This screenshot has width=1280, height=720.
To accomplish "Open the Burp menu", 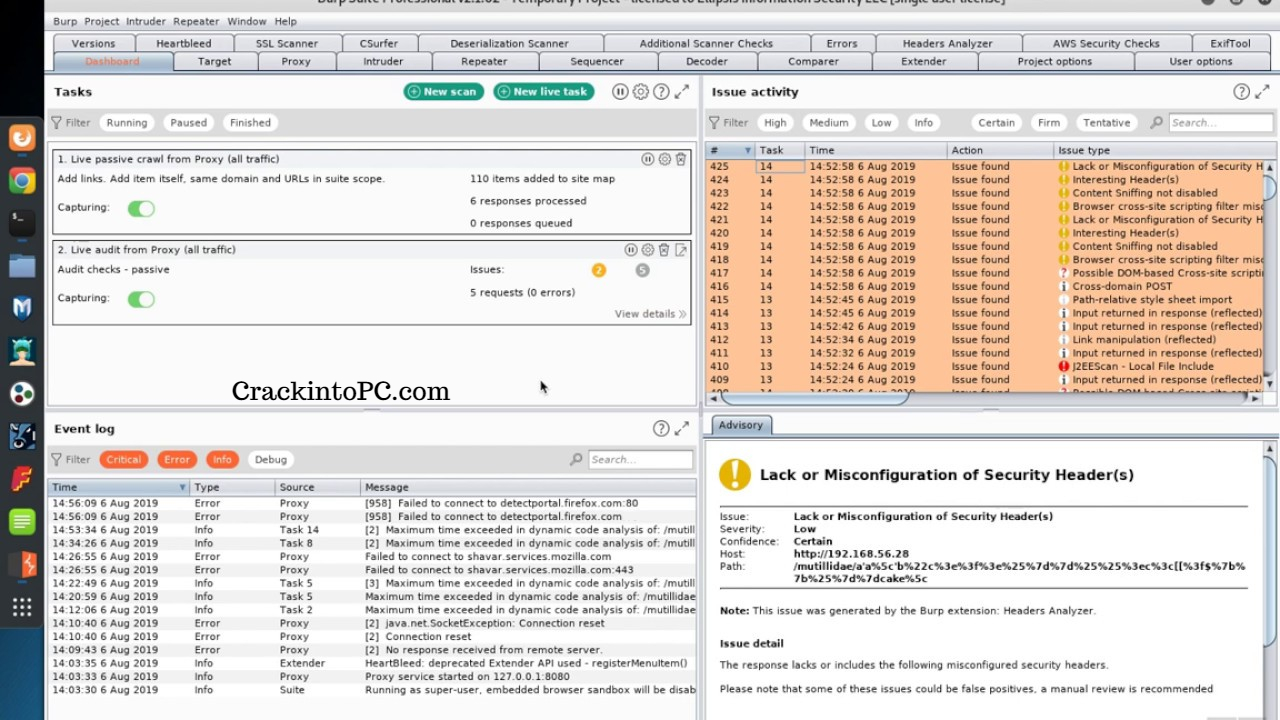I will [65, 21].
